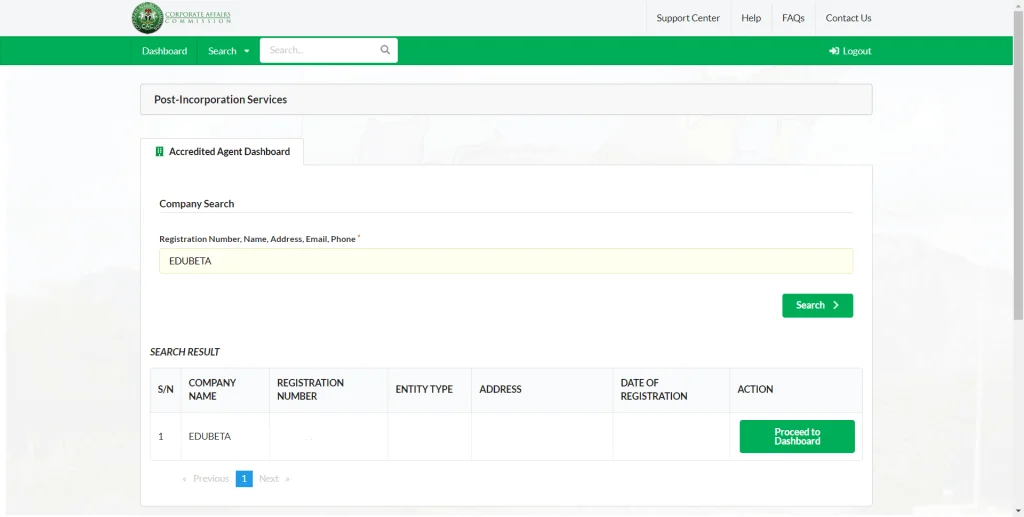
Task: Click the SEARCH RESULT heading
Action: pos(185,352)
